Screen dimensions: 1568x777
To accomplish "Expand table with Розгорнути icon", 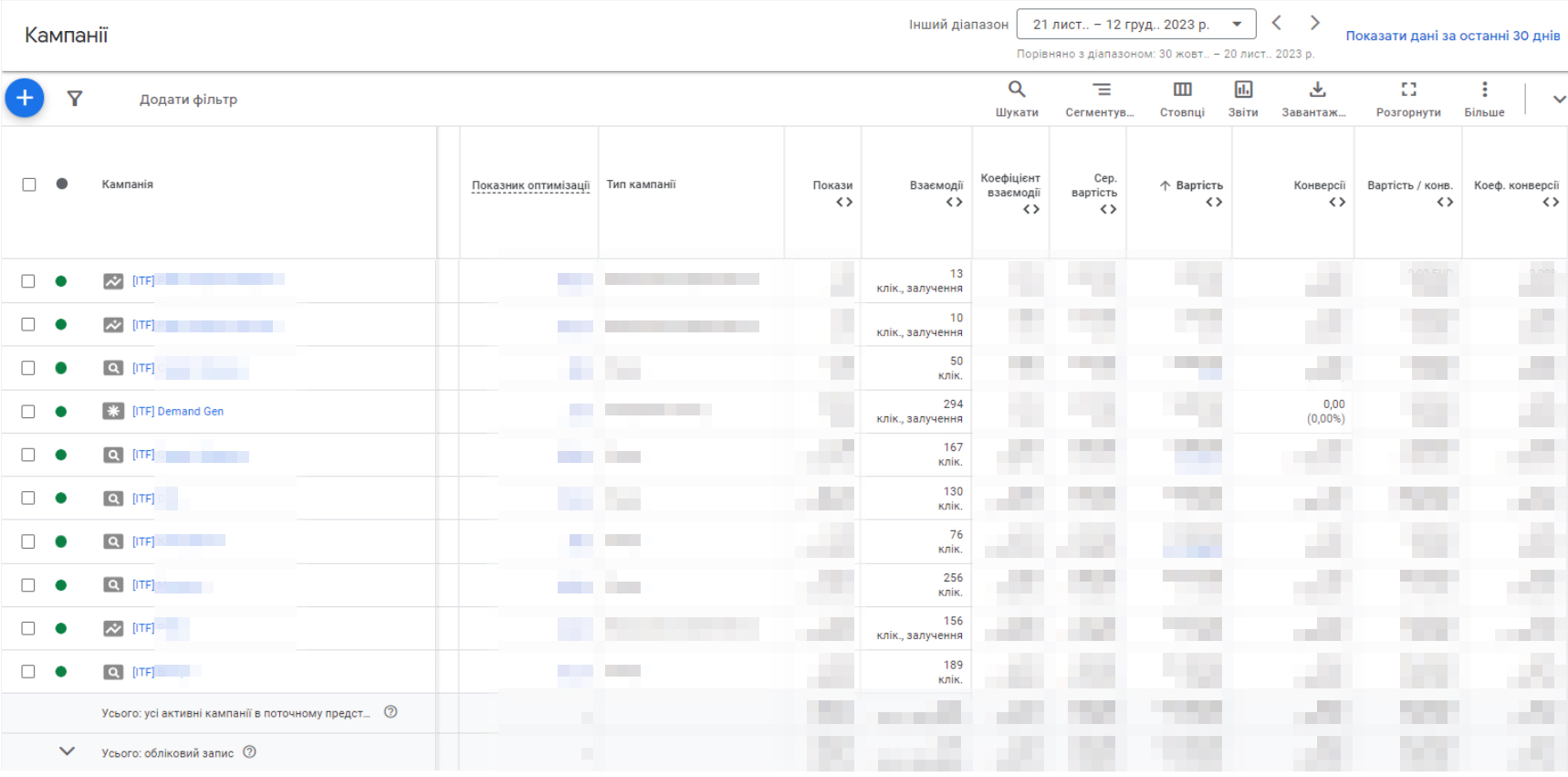I will click(x=1408, y=89).
